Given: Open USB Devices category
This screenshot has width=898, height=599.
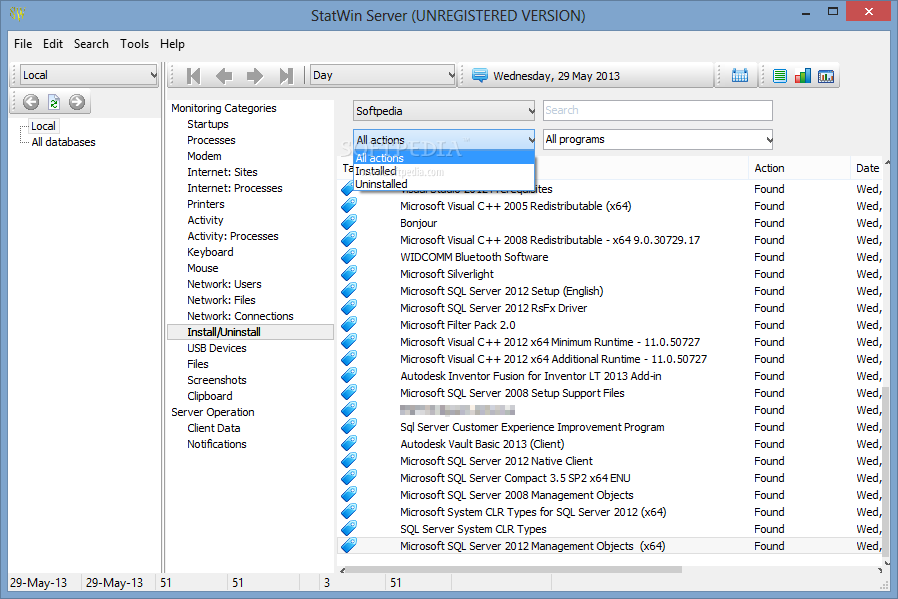Looking at the screenshot, I should point(216,348).
